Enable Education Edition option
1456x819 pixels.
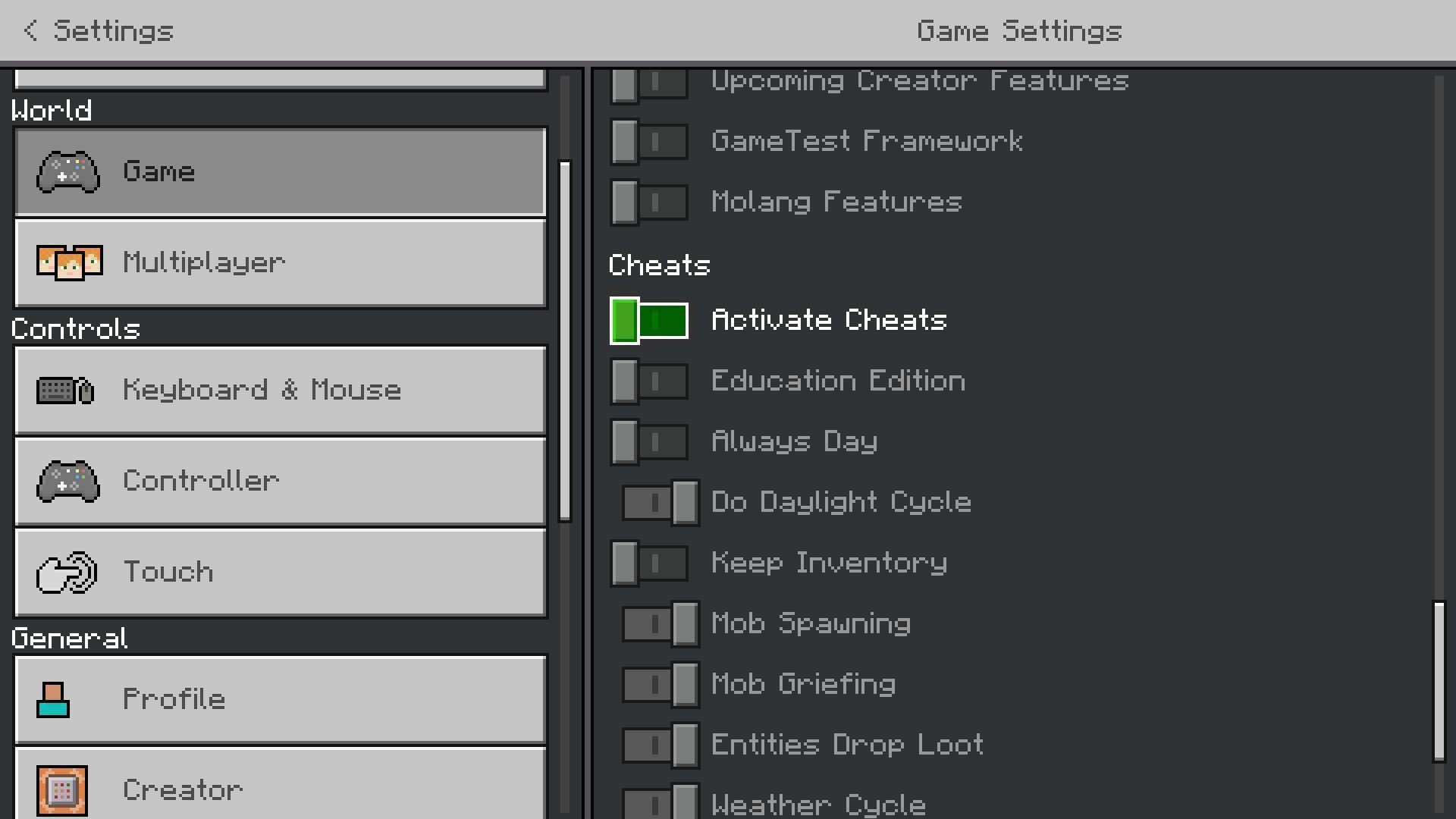647,381
